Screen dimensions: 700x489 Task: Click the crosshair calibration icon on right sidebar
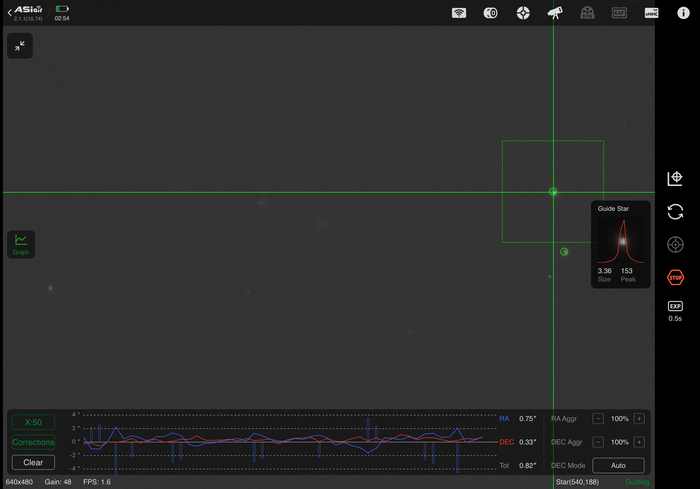(x=675, y=178)
